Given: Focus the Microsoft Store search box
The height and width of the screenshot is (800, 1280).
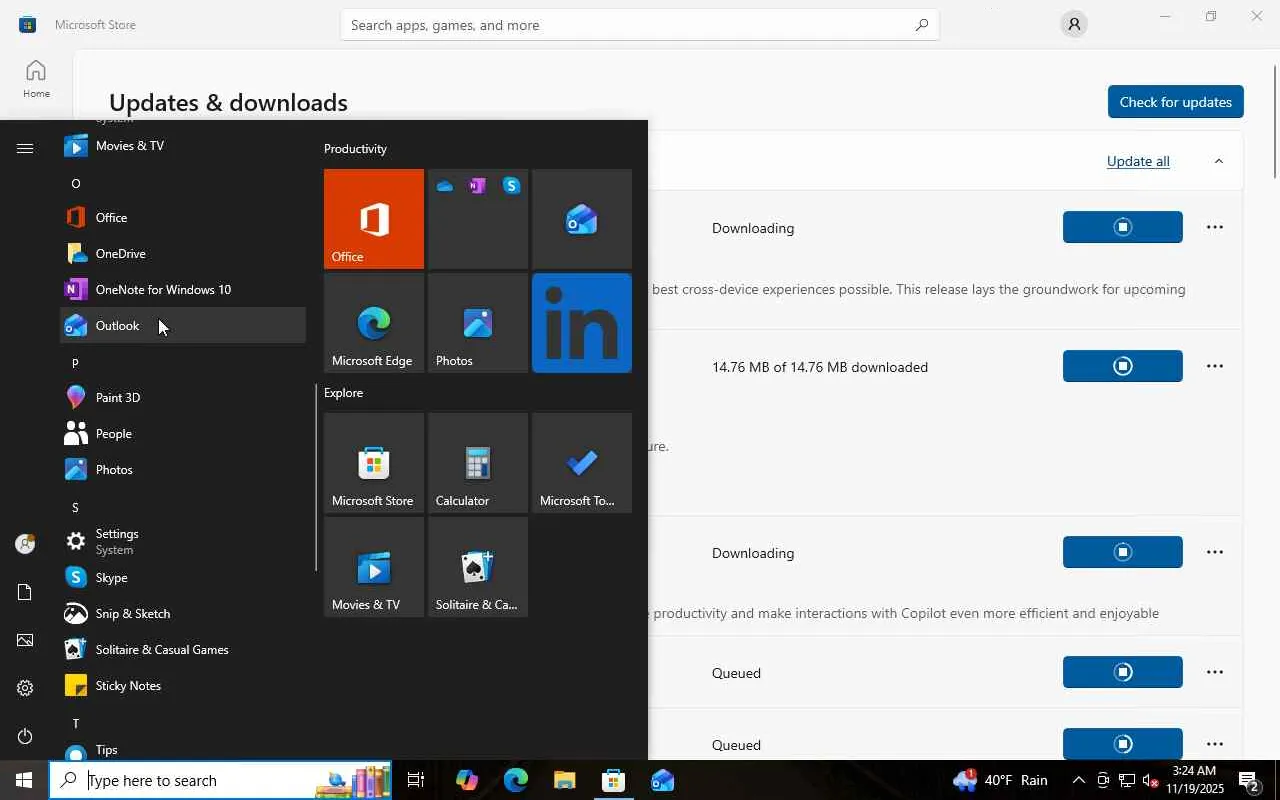Looking at the screenshot, I should pos(640,25).
